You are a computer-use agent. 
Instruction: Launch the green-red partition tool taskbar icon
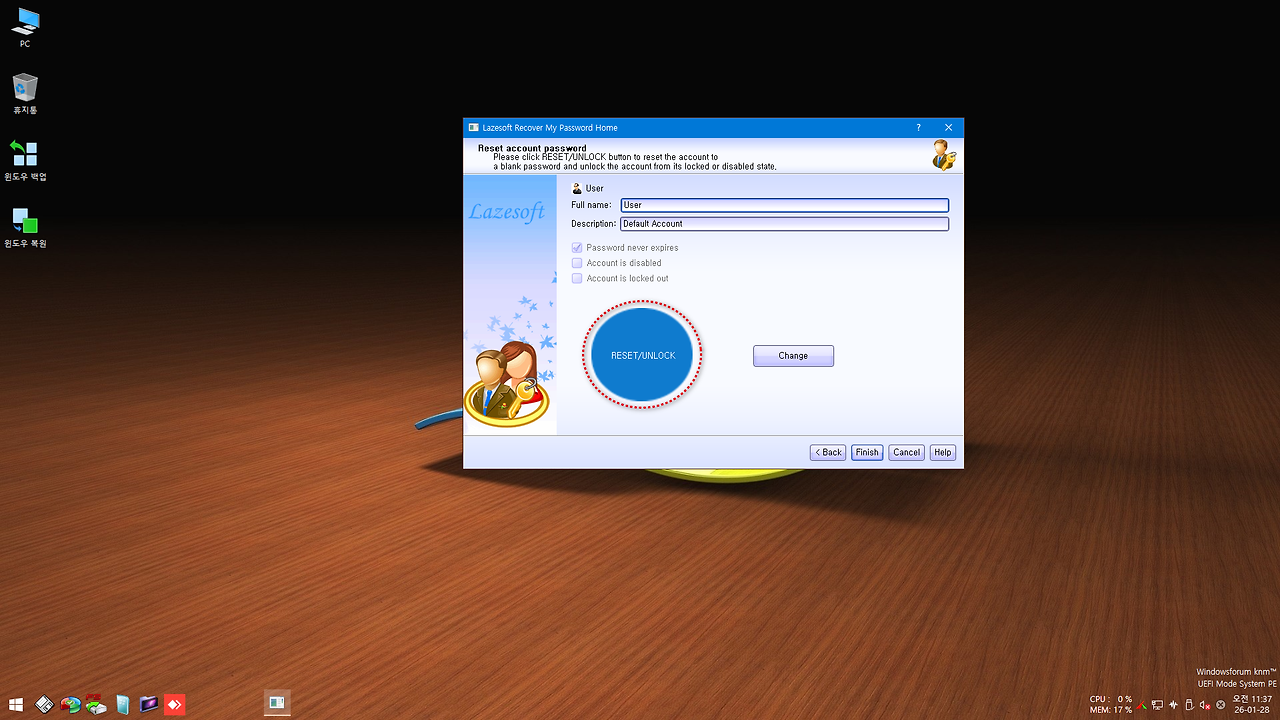70,704
